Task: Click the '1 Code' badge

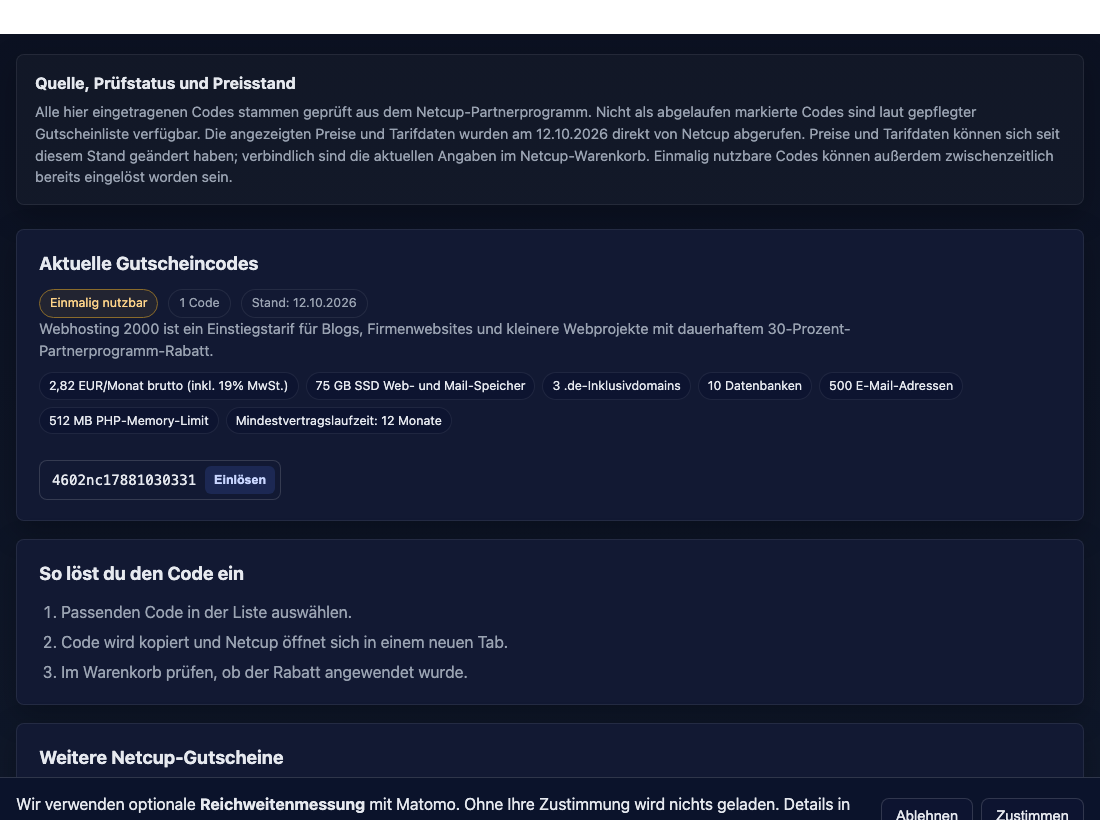Action: click(x=199, y=303)
